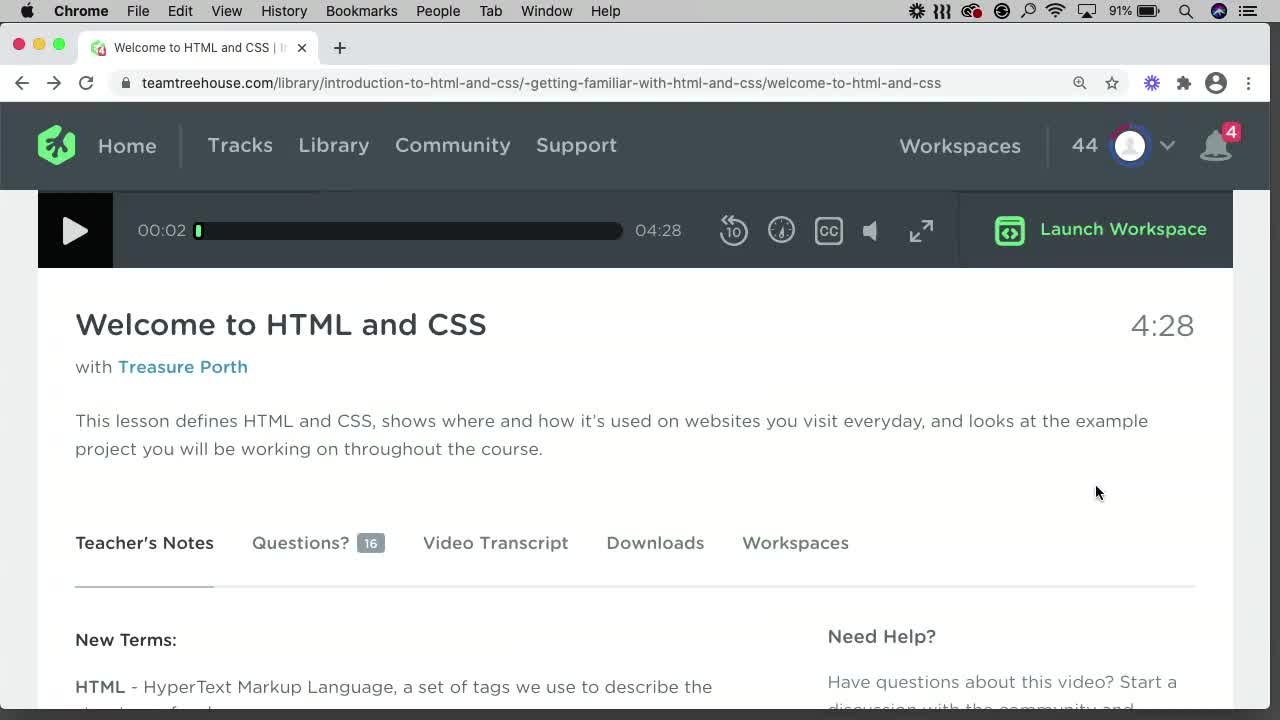Switch to the Video Transcript tab
The width and height of the screenshot is (1280, 720).
click(495, 543)
